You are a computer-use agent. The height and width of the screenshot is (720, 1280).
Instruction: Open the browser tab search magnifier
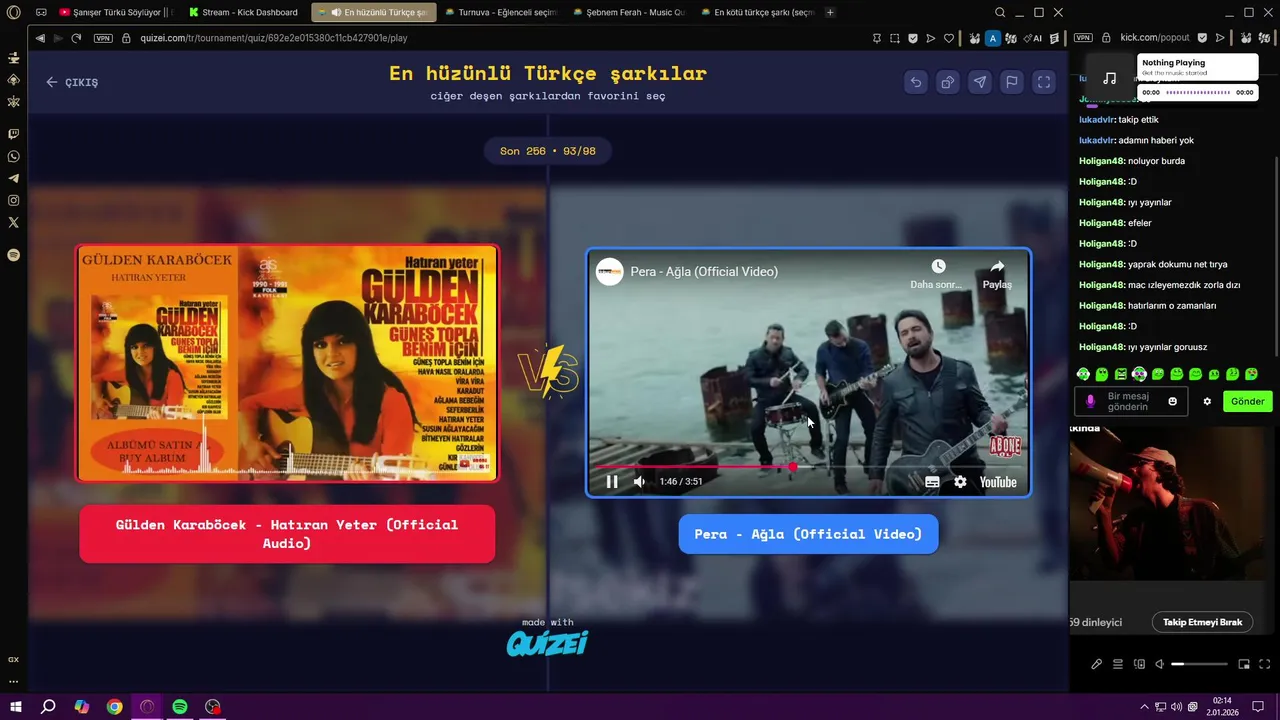[x=1000, y=12]
